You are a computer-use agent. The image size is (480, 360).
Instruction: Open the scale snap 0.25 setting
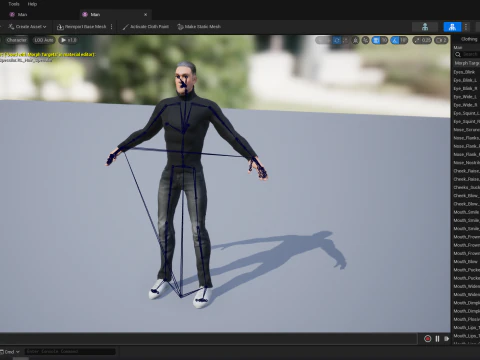[x=422, y=40]
